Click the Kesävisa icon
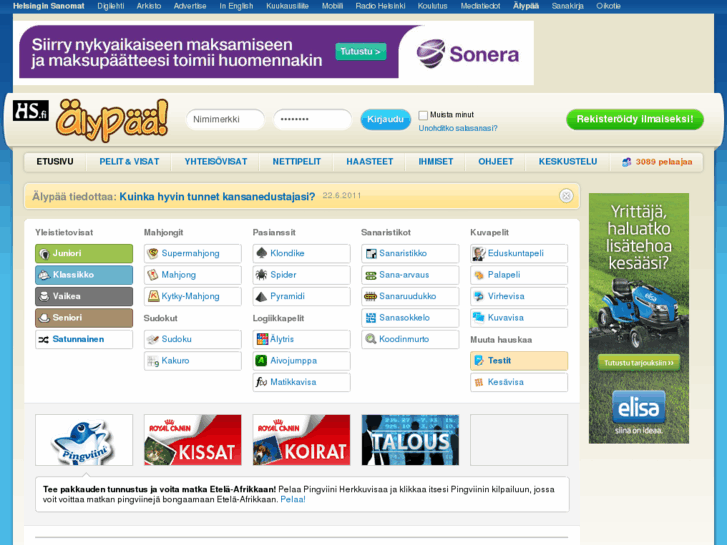Screen dimensions: 727x545 click(x=479, y=382)
